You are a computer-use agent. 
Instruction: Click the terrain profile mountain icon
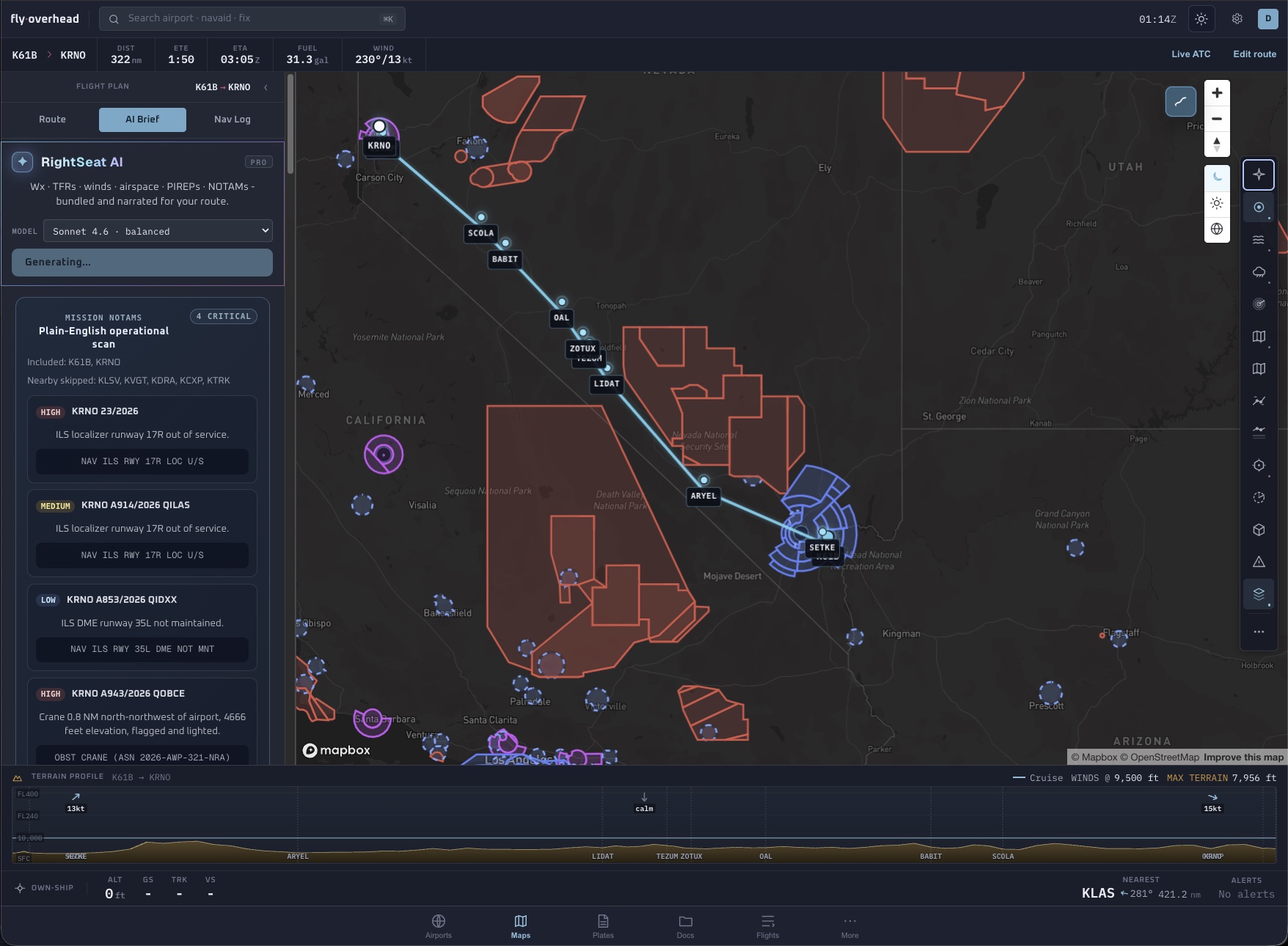(x=17, y=777)
